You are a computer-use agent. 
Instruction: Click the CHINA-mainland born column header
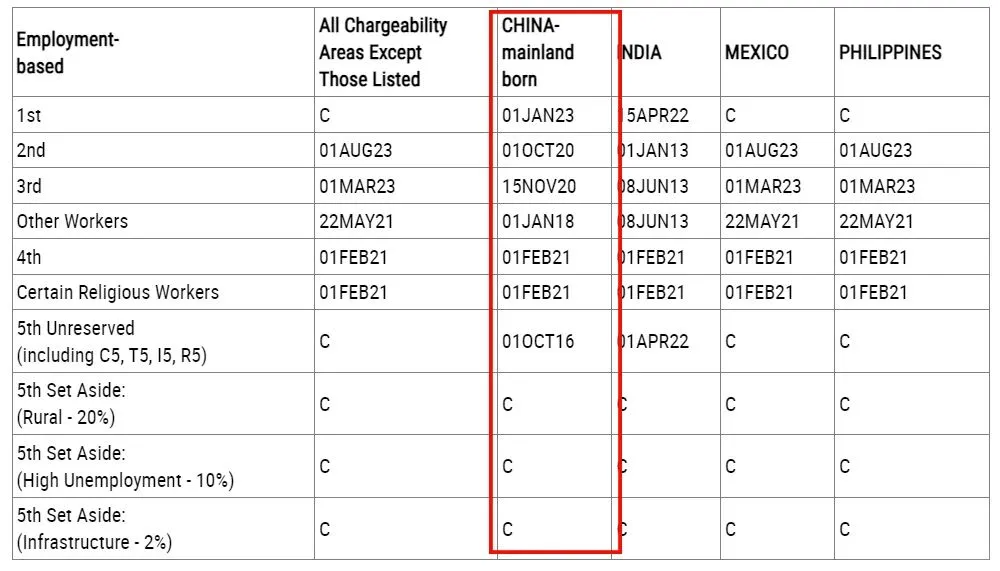coord(538,52)
